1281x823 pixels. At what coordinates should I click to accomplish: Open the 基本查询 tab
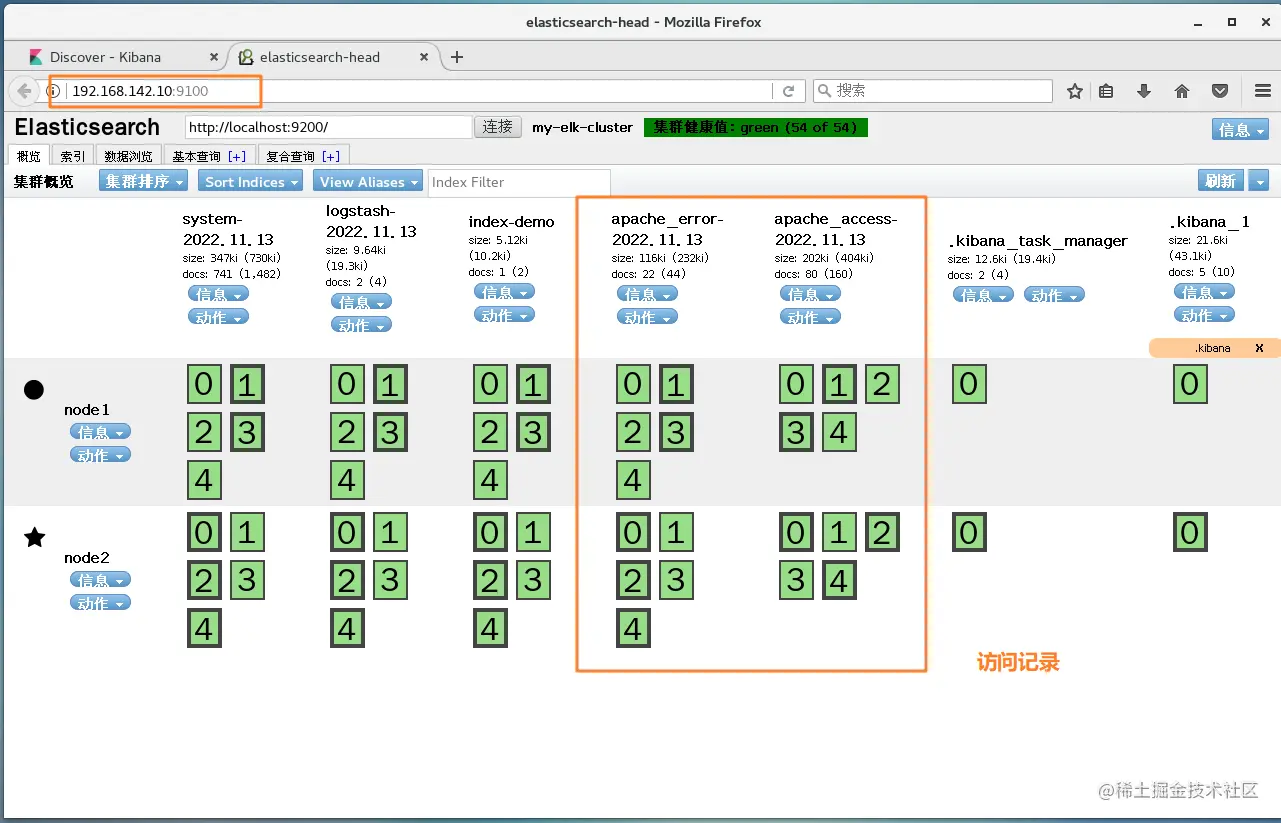pyautogui.click(x=209, y=156)
